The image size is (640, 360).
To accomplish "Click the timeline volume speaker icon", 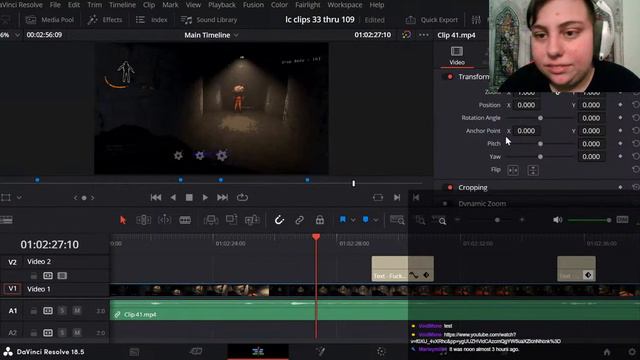I will (x=558, y=220).
